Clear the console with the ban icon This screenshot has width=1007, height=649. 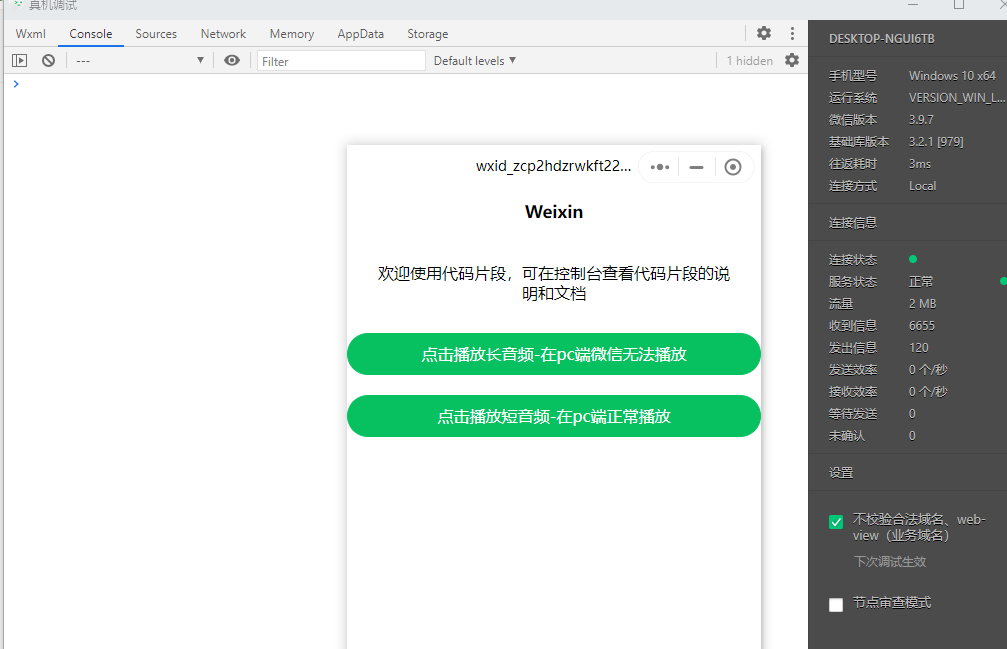48,60
